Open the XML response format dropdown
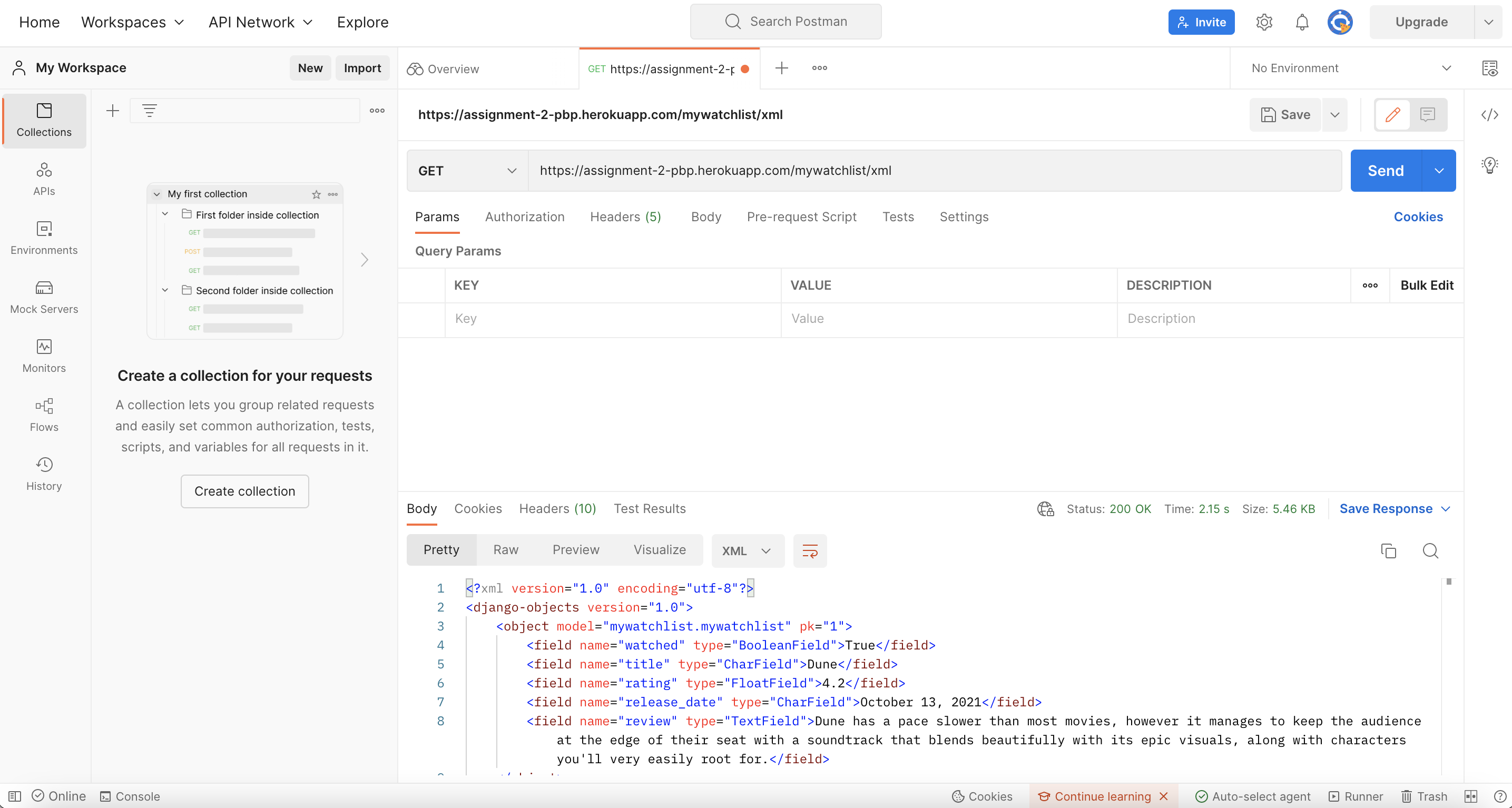 (x=747, y=550)
